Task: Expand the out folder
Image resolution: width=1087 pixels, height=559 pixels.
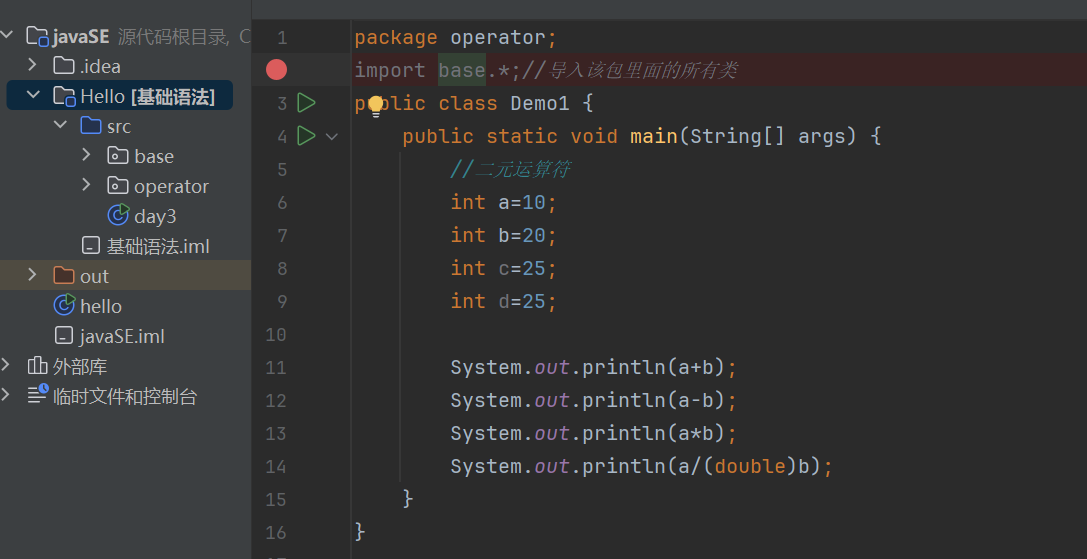Action: tap(32, 275)
